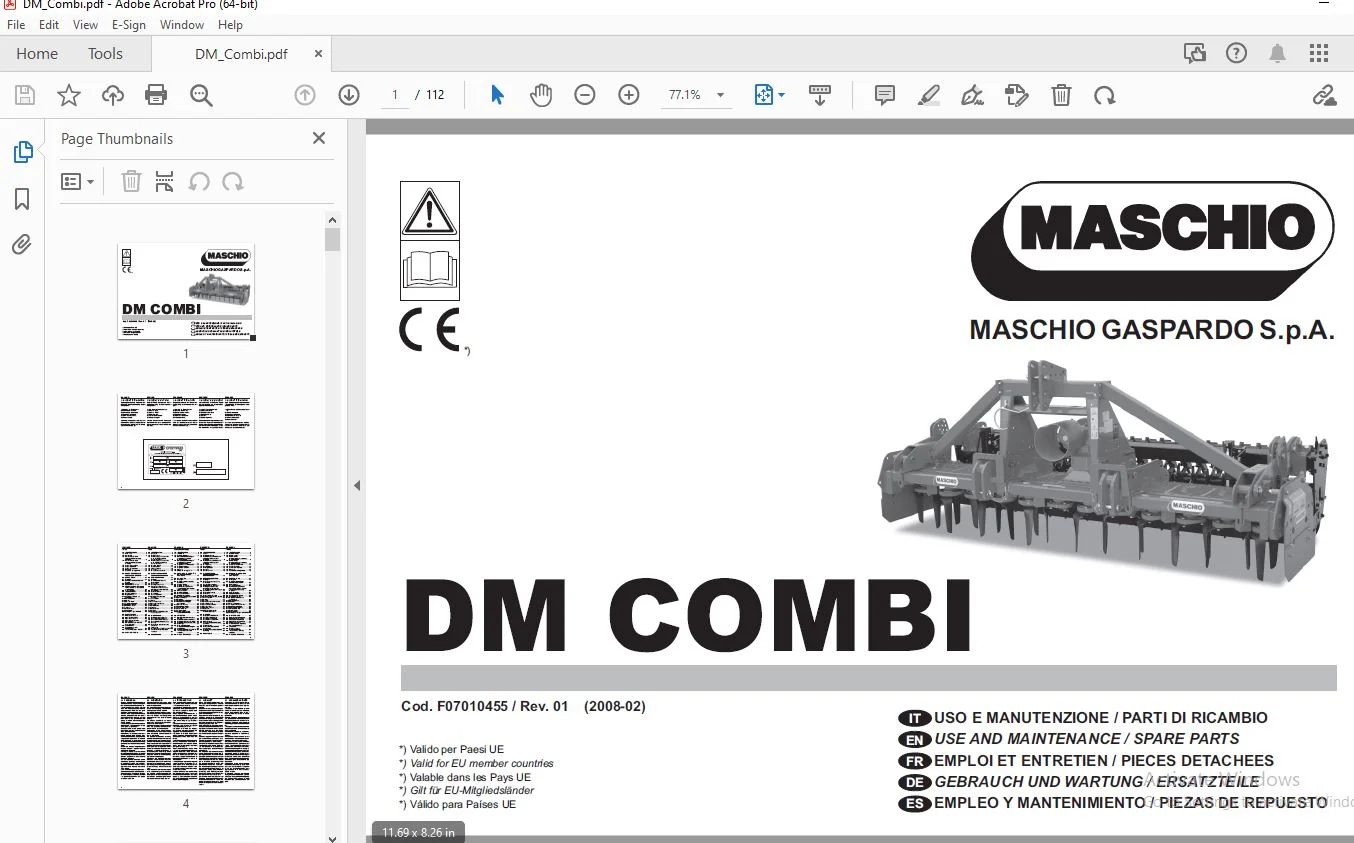The height and width of the screenshot is (843, 1354).
Task: Open the Attachments paperclip panel
Action: pyautogui.click(x=22, y=244)
